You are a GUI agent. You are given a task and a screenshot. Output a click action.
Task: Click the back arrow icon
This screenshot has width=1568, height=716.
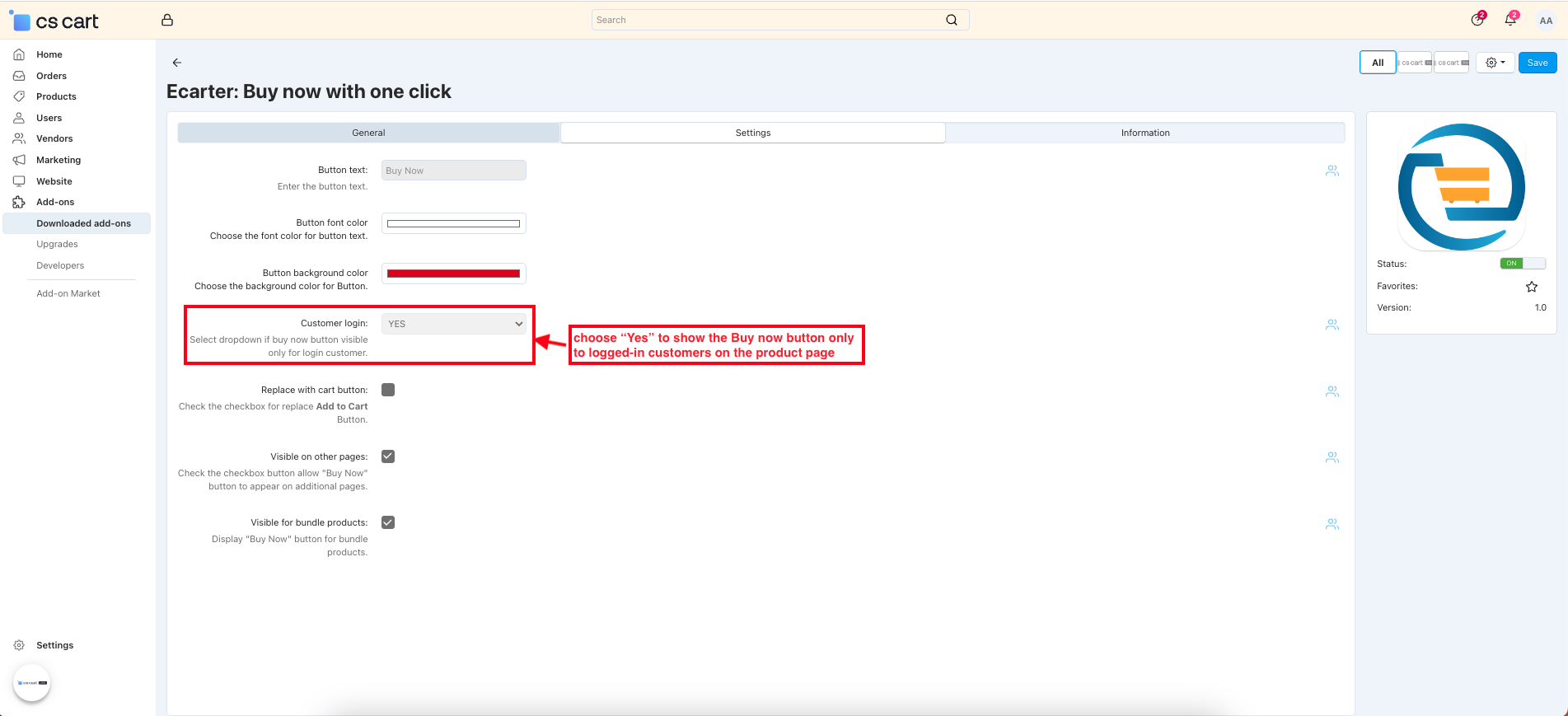click(x=176, y=63)
